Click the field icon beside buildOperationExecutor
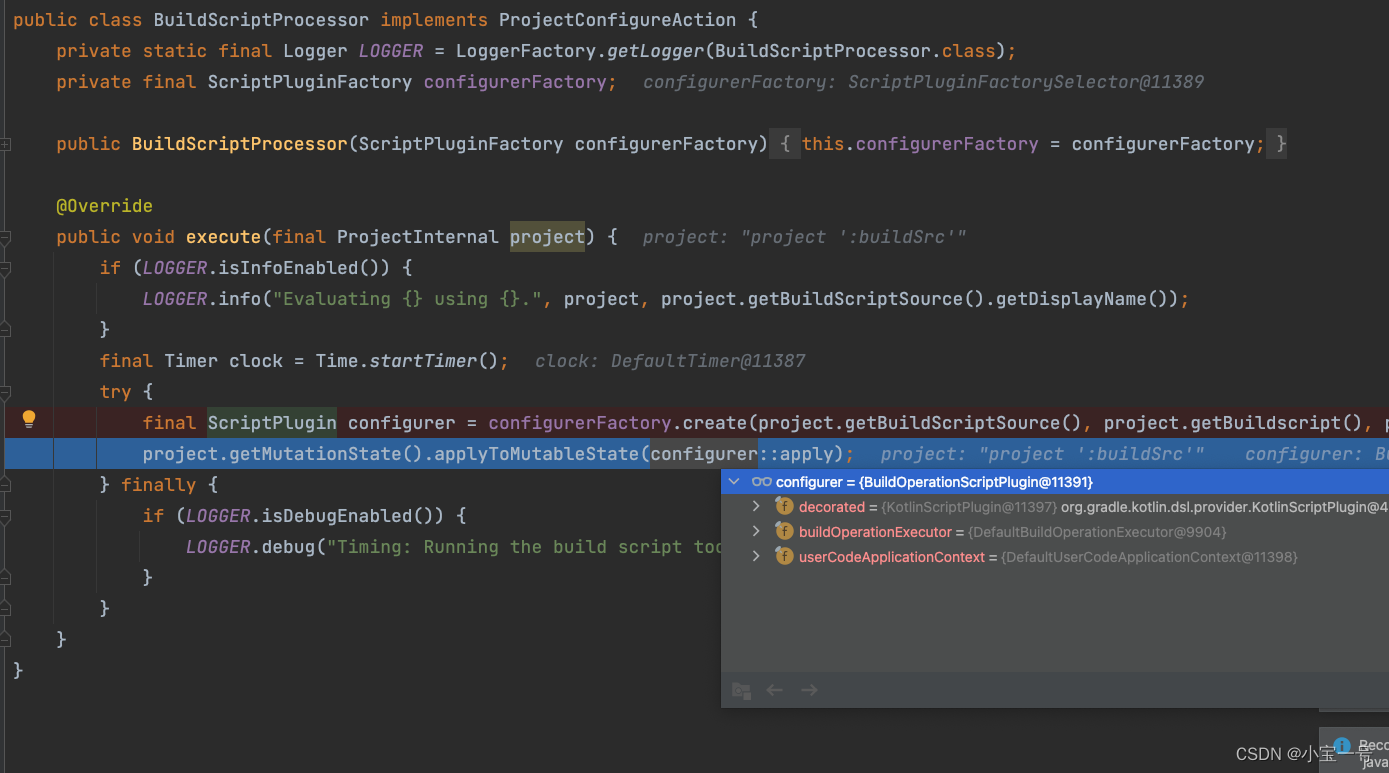Image resolution: width=1389 pixels, height=773 pixels. (785, 532)
